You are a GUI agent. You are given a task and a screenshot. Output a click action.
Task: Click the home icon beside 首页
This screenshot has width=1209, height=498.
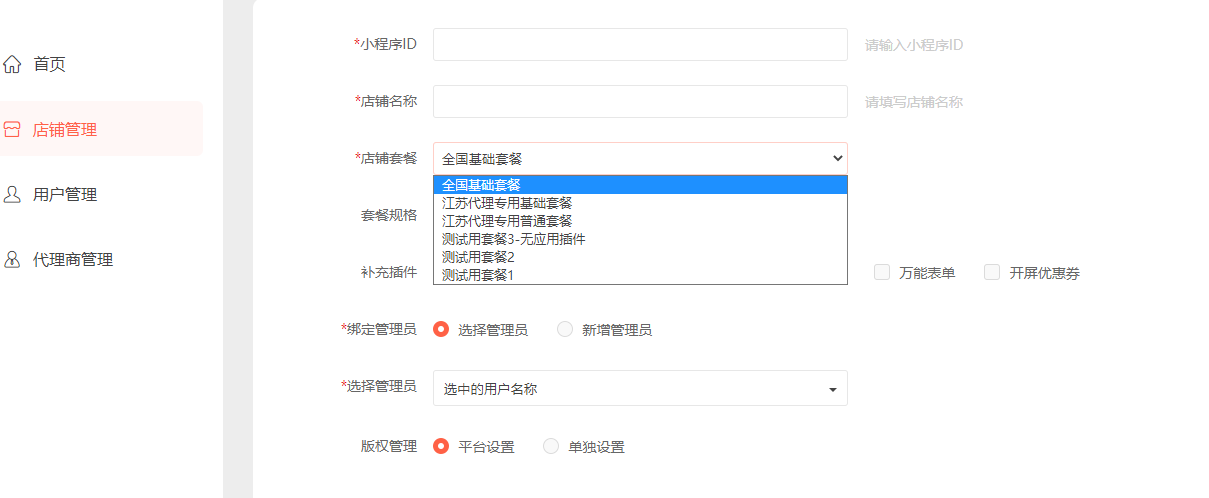(12, 65)
